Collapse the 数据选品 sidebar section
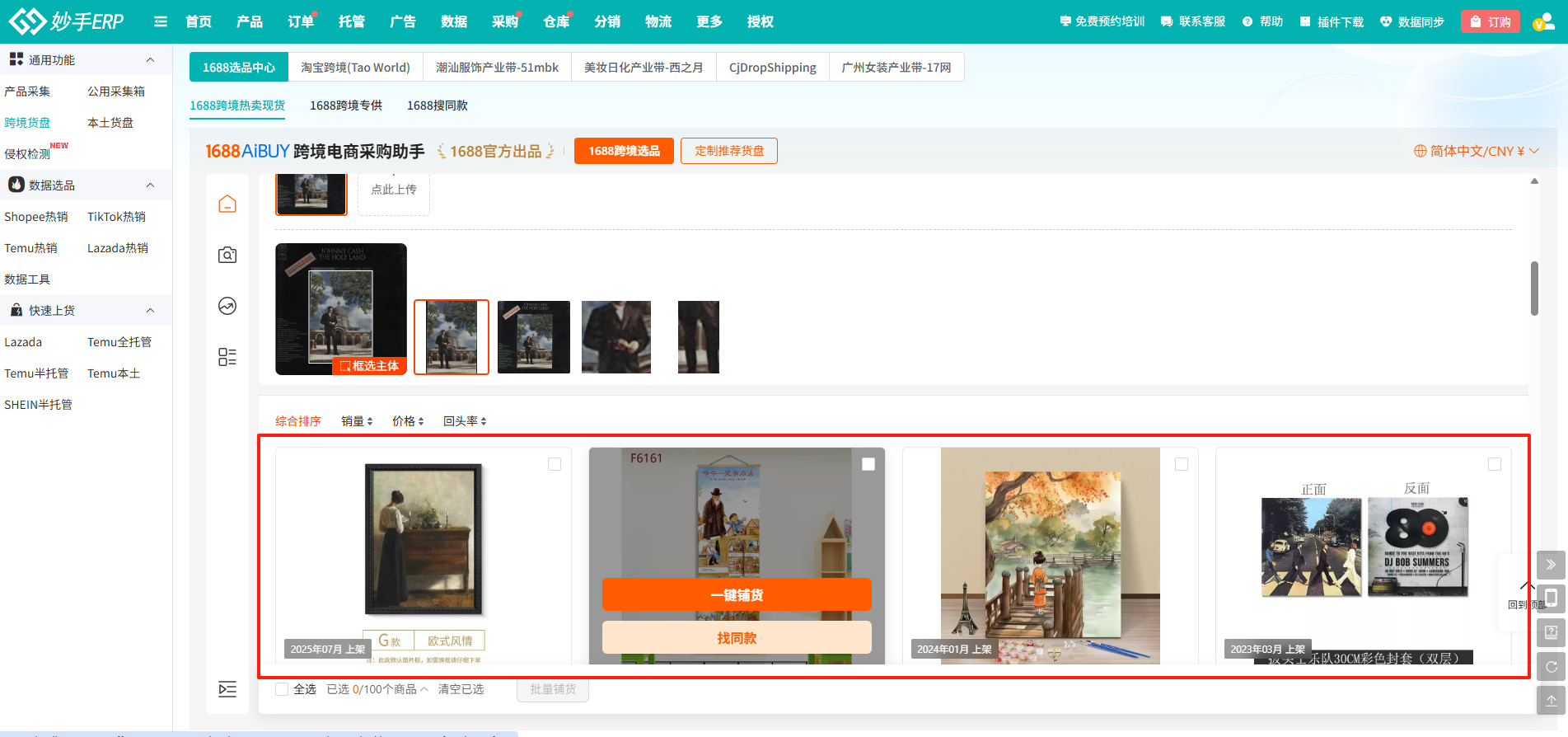 click(150, 185)
